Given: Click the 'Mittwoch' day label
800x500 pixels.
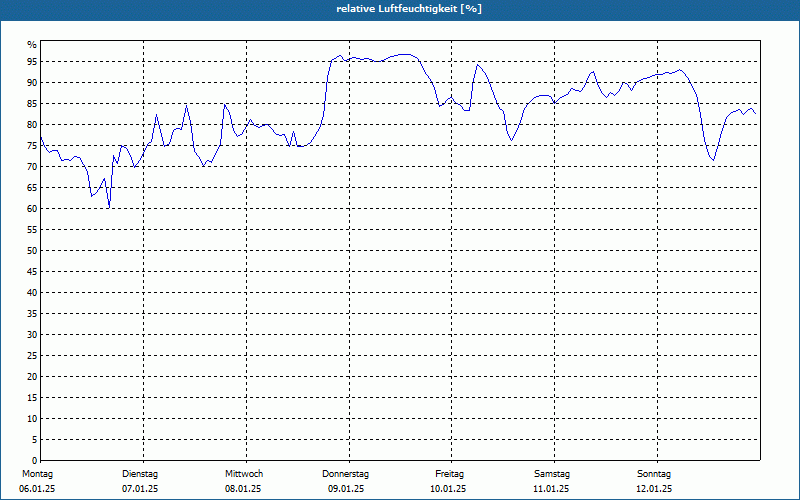Looking at the screenshot, I should tap(244, 474).
